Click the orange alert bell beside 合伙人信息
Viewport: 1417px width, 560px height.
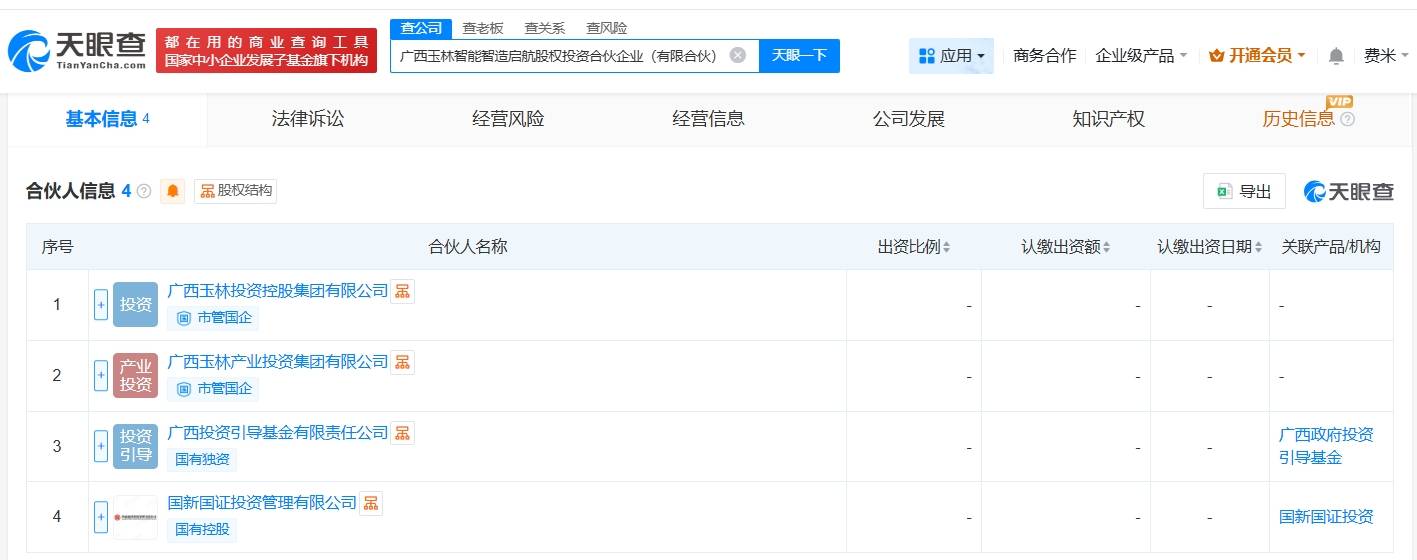[x=173, y=191]
